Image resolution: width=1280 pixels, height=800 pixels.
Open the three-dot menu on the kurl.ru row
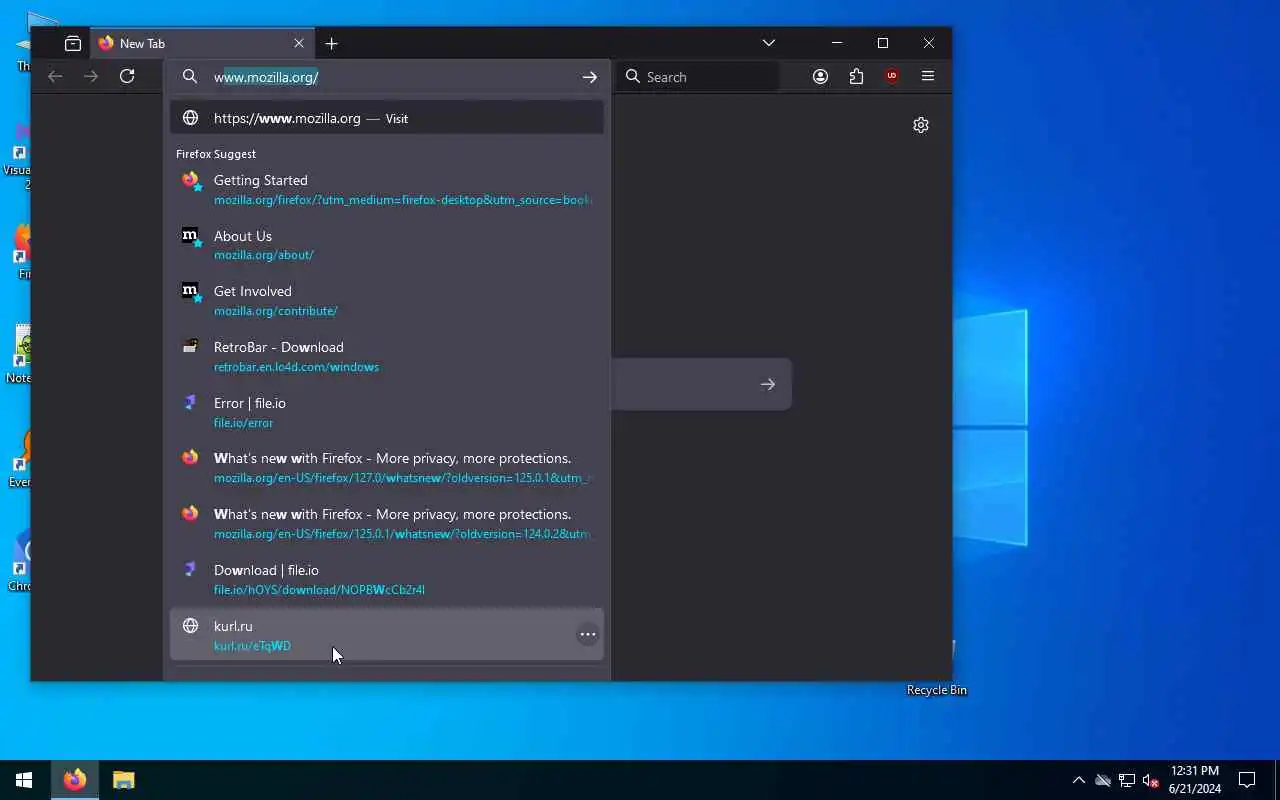[588, 634]
